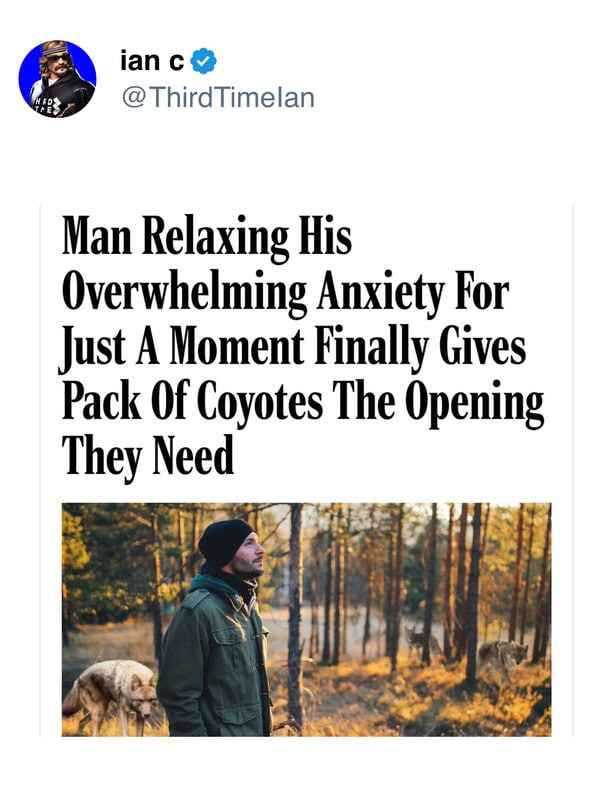Click the word 'Coyotes' in the headline
Screen dimensions: 599x790
(x=259, y=402)
